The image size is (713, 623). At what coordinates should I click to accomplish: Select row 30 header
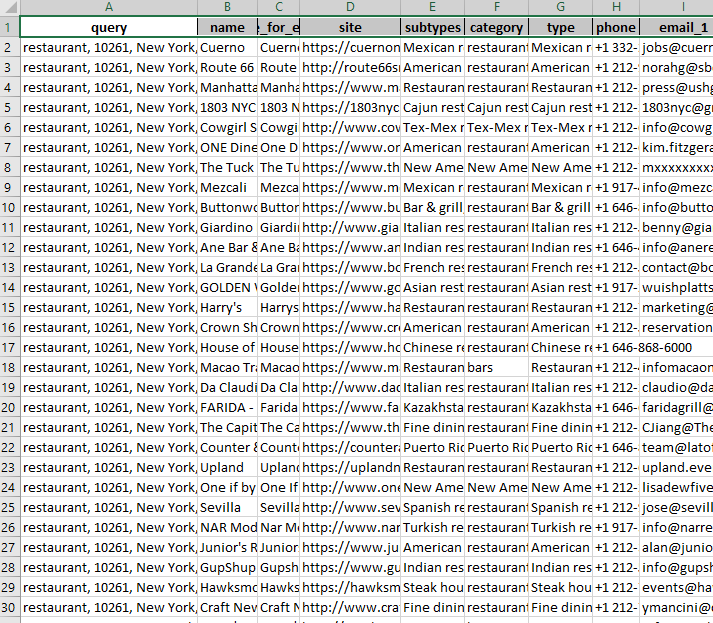(9, 607)
